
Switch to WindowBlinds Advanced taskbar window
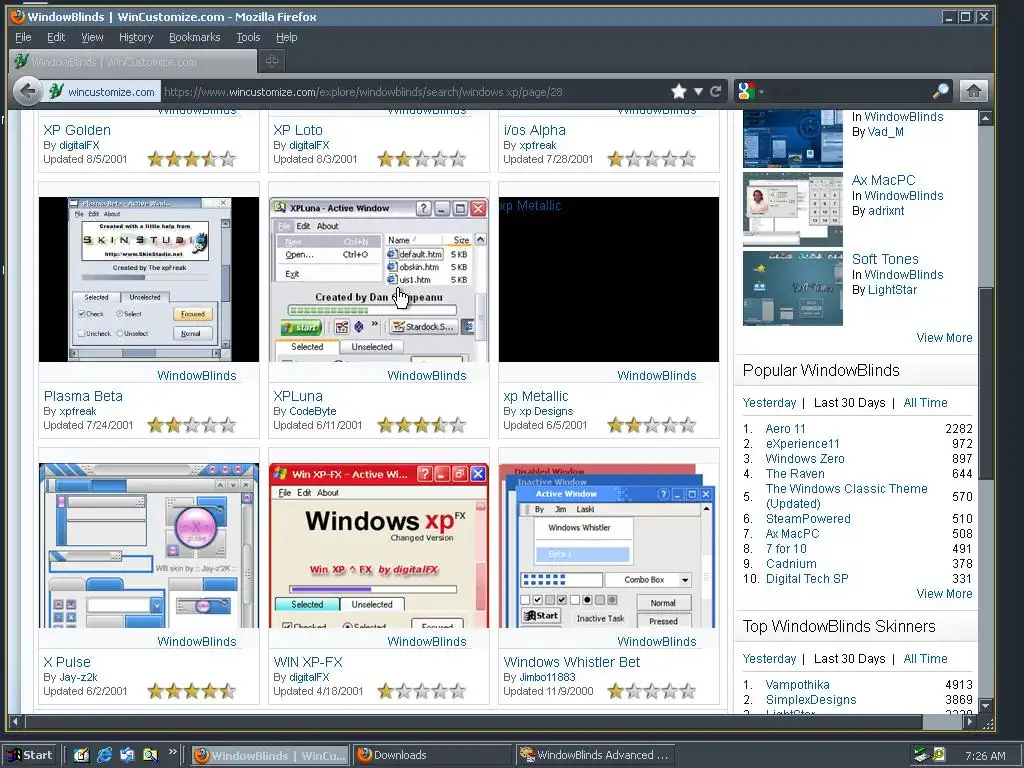594,756
